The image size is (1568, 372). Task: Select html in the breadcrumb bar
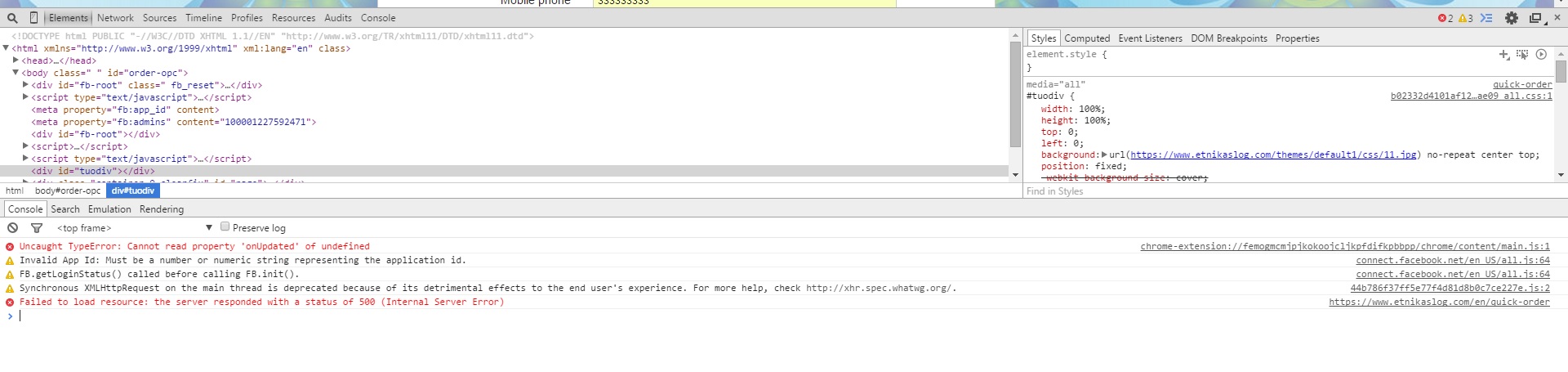click(15, 190)
